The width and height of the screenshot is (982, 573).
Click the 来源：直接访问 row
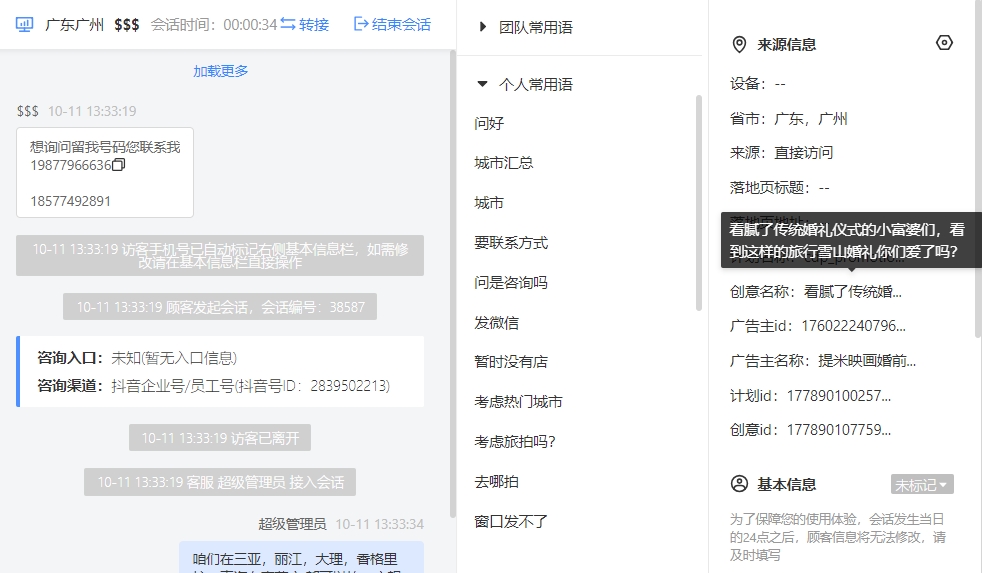[x=781, y=153]
